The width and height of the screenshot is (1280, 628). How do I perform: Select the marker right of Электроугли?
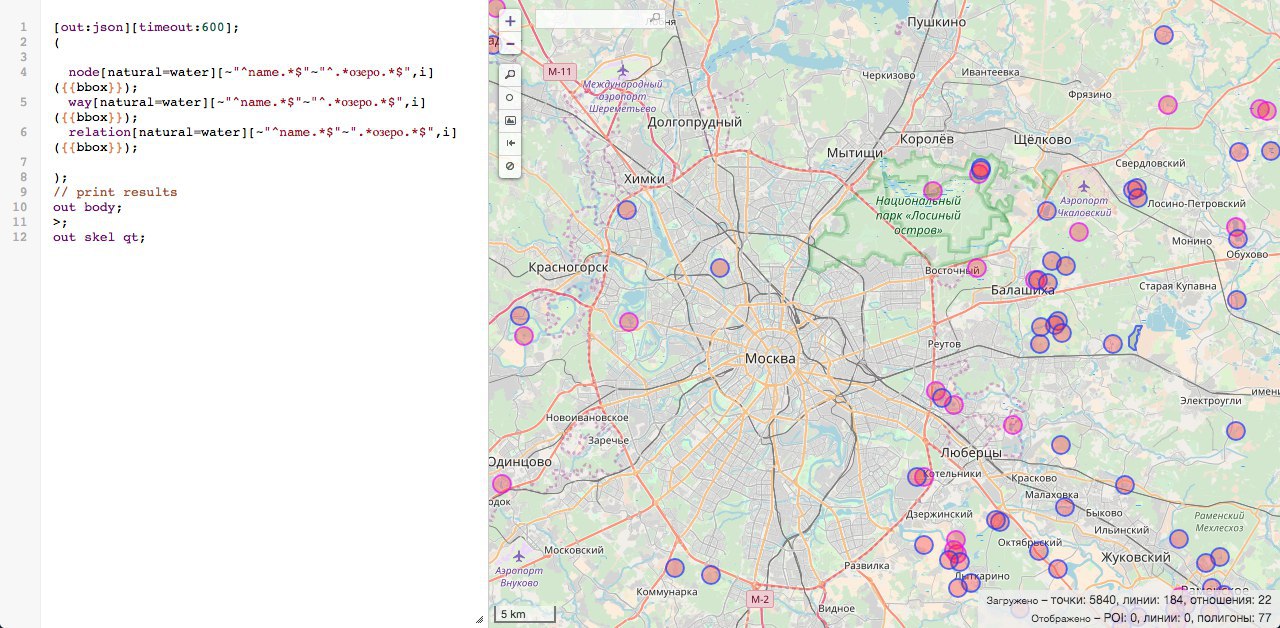[x=1236, y=430]
